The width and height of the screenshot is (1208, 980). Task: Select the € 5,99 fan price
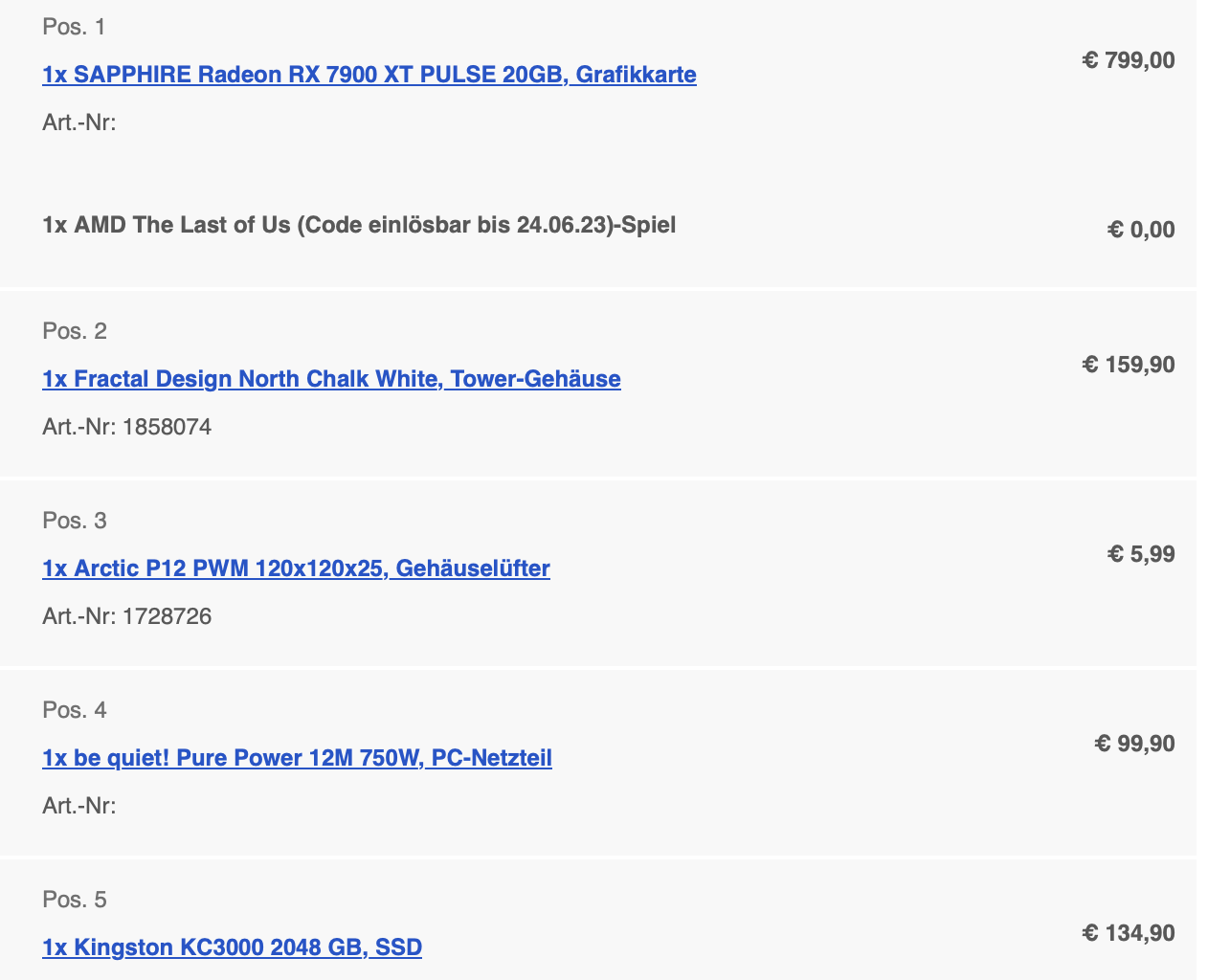pos(1141,554)
